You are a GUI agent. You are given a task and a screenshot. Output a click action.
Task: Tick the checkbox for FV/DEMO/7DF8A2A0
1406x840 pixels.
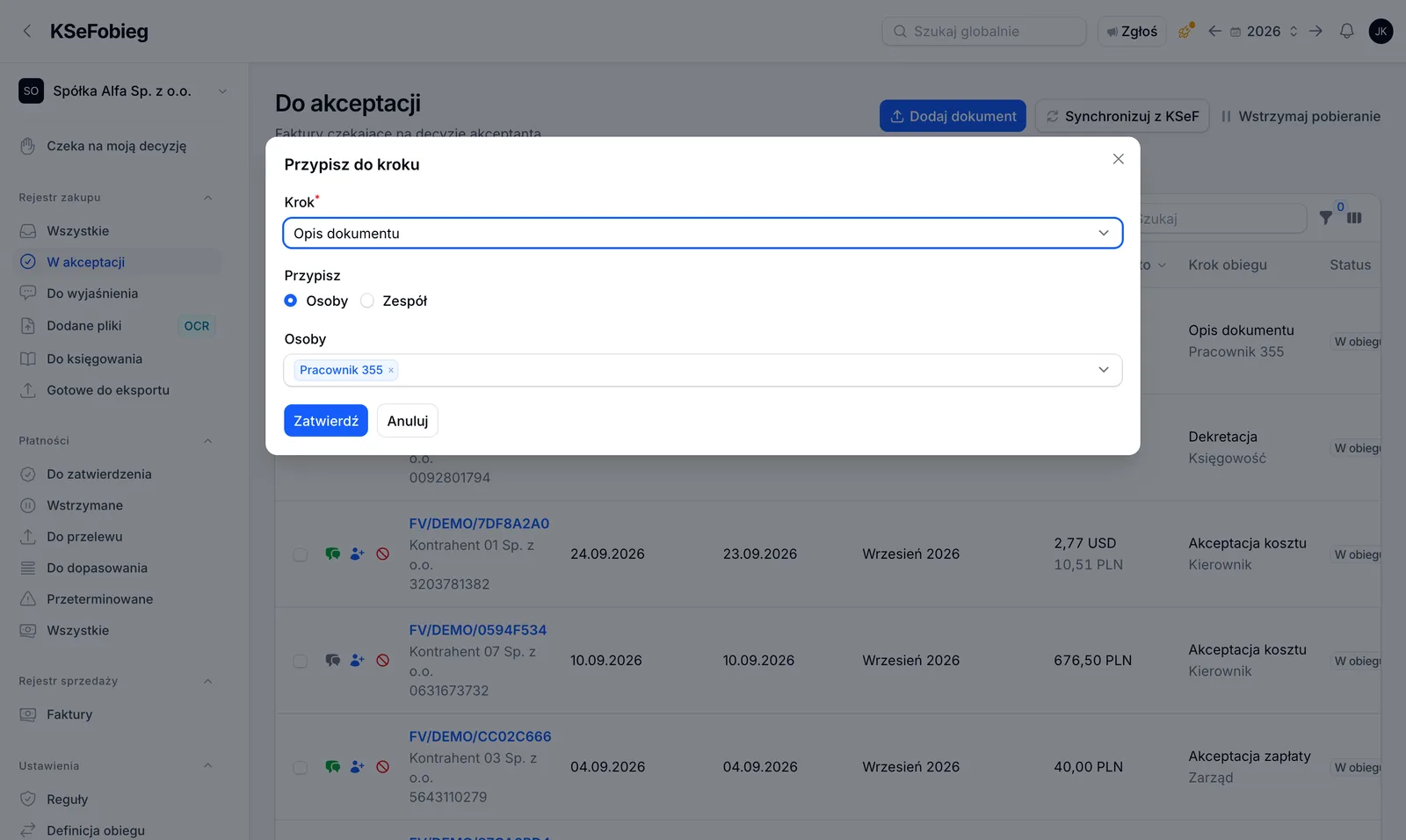(301, 554)
